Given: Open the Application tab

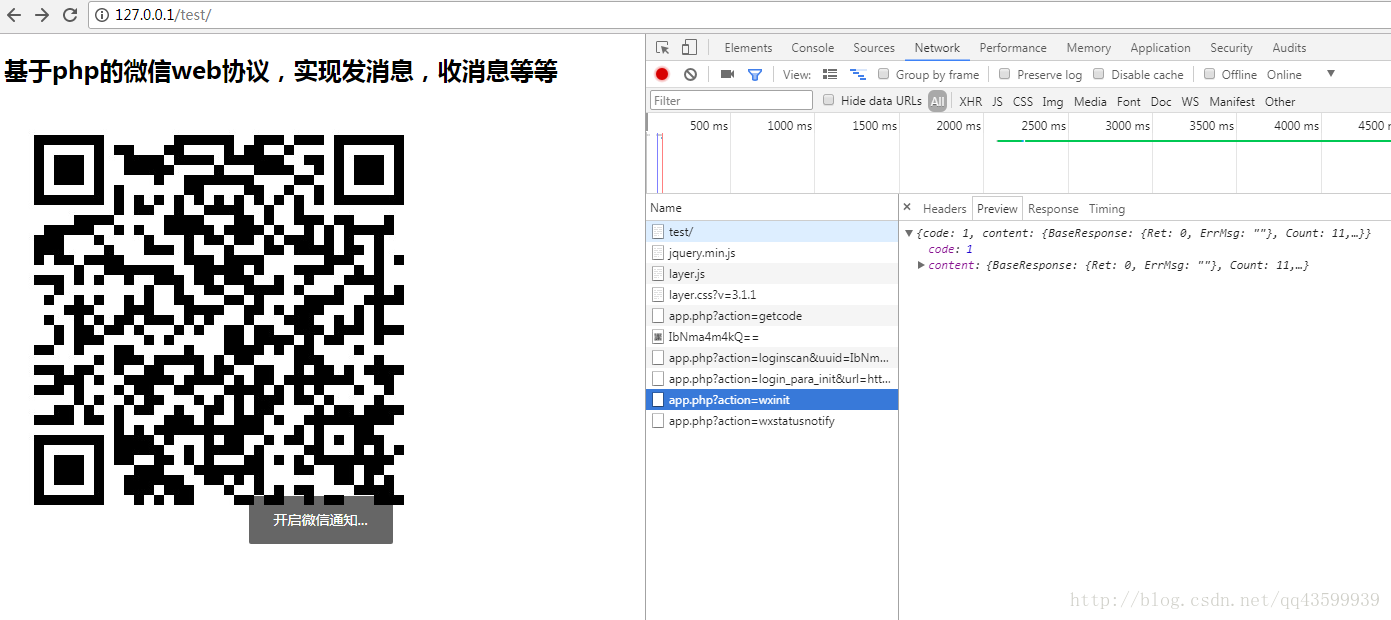Looking at the screenshot, I should 1160,47.
